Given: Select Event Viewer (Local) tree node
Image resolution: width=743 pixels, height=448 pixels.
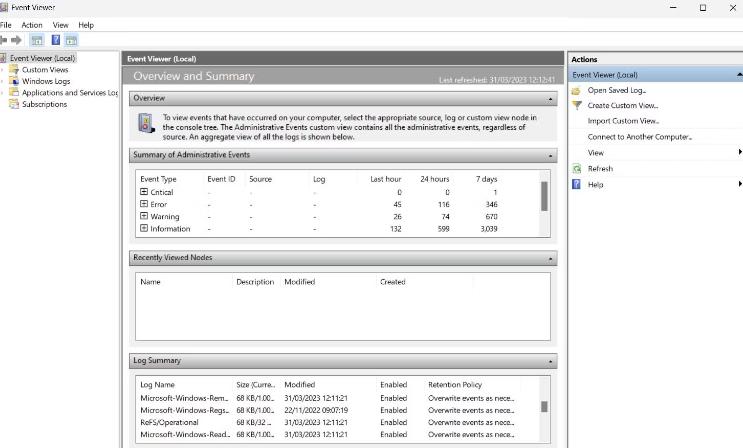Looking at the screenshot, I should [x=43, y=58].
